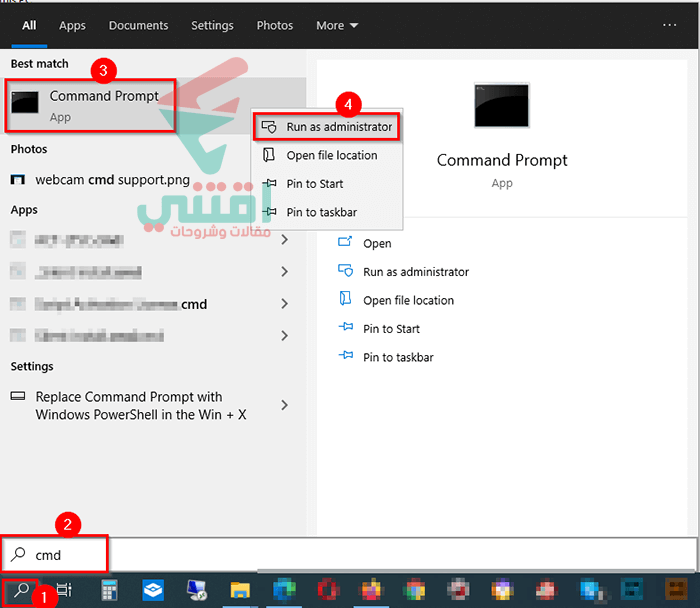700x608 pixels.
Task: Click pin icon next to preview Pin to Start
Action: click(346, 327)
